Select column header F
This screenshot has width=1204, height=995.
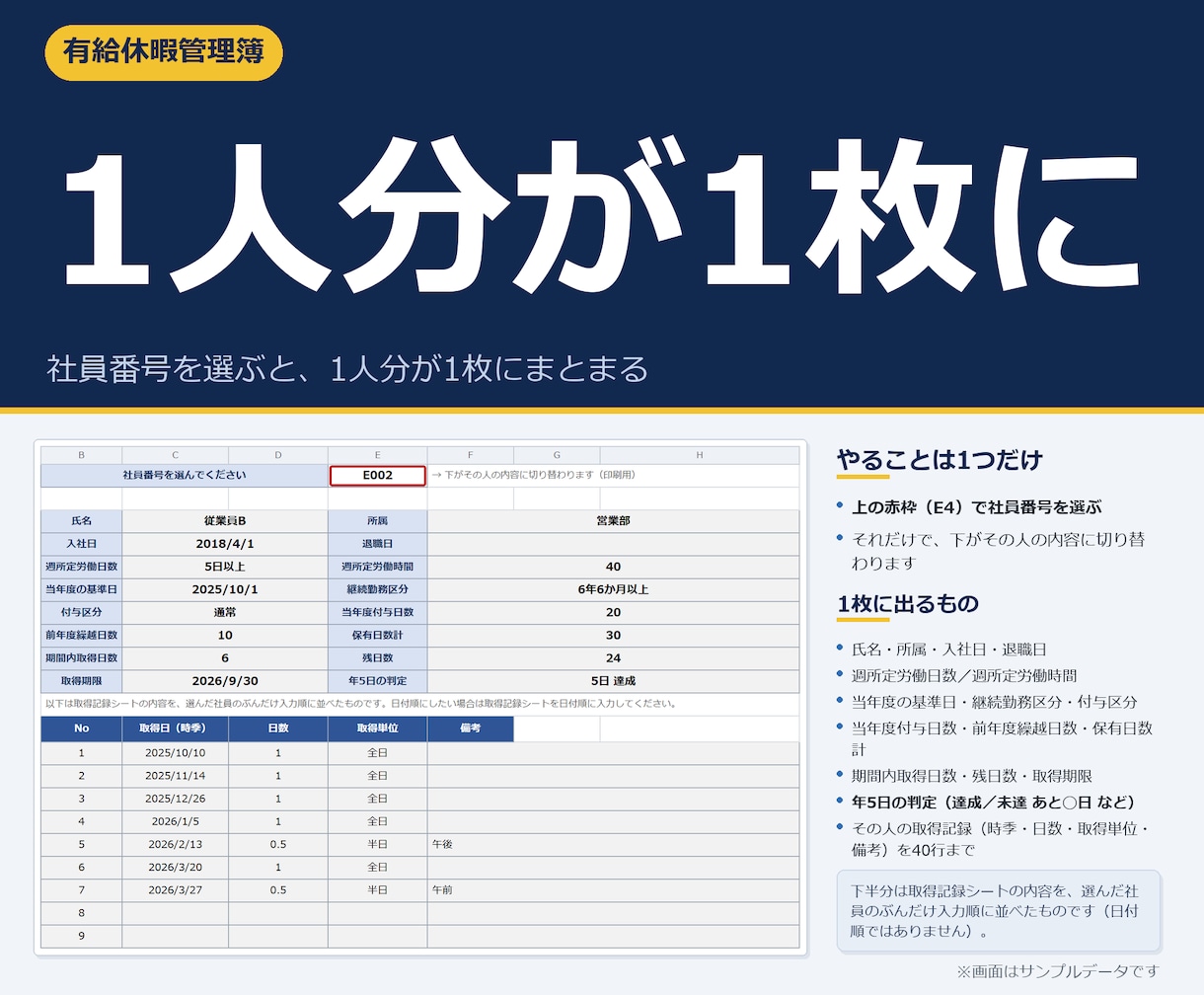(x=470, y=455)
